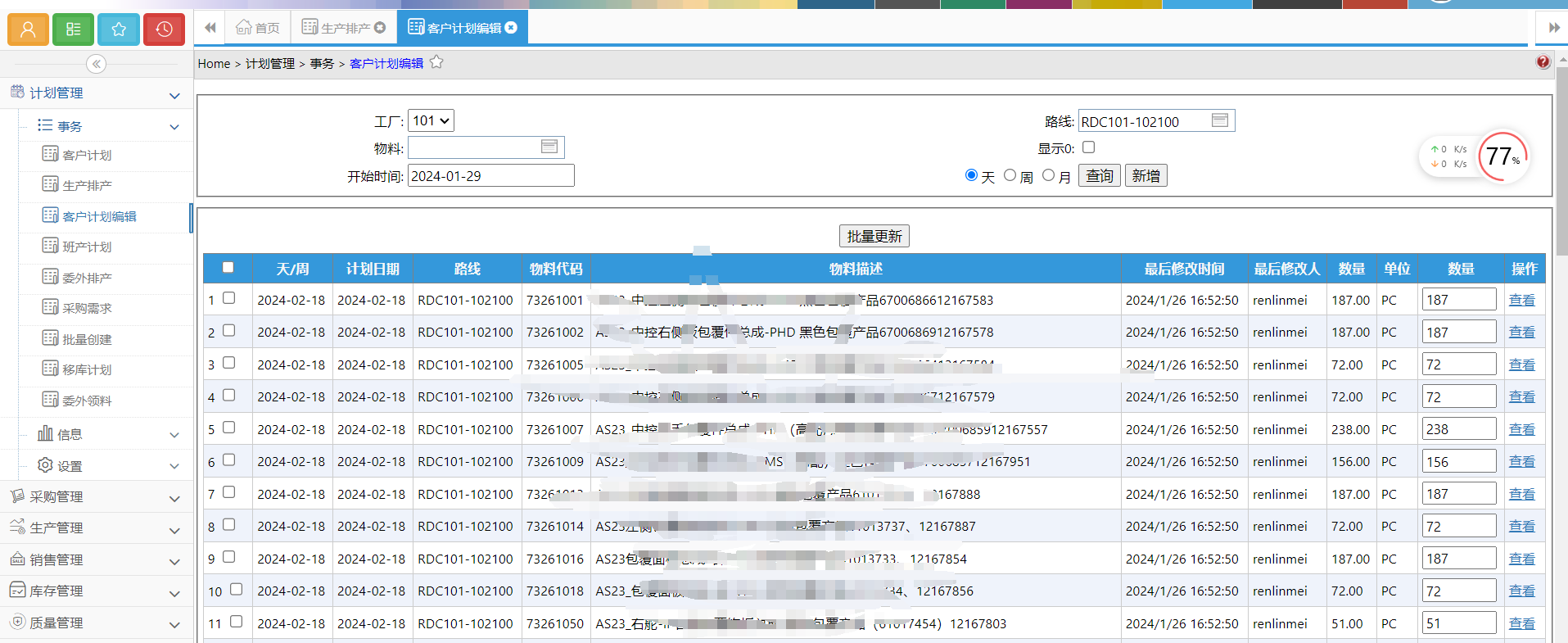
Task: Open 班产计划 in the sidebar
Action: 87,247
